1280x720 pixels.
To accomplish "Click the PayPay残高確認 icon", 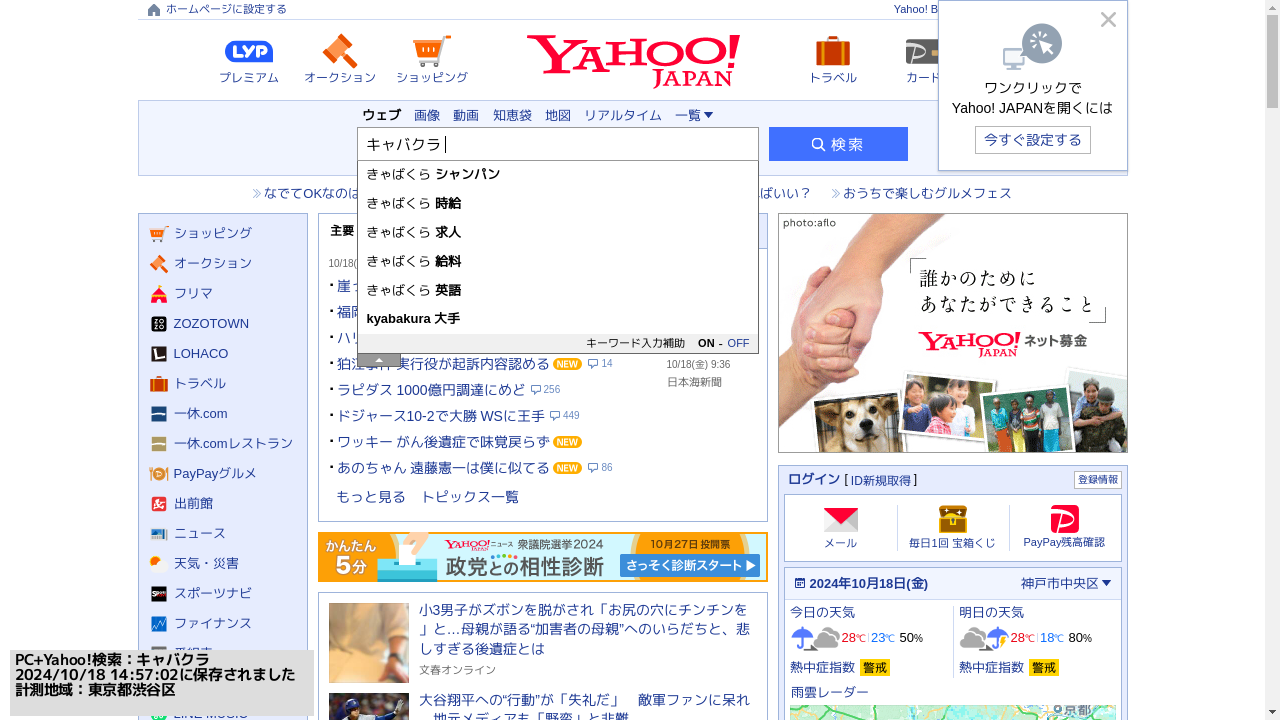I will click(x=1064, y=519).
